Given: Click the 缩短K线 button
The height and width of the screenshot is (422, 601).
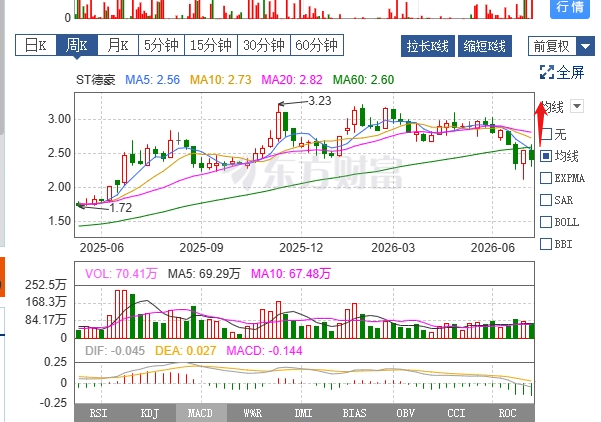Looking at the screenshot, I should click(484, 46).
